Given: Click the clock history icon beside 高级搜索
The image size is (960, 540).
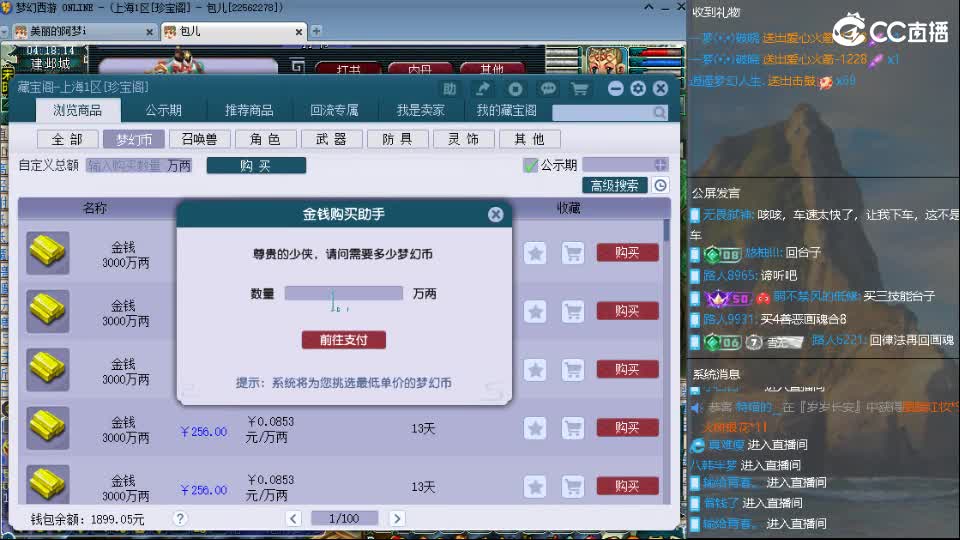Looking at the screenshot, I should click(661, 186).
